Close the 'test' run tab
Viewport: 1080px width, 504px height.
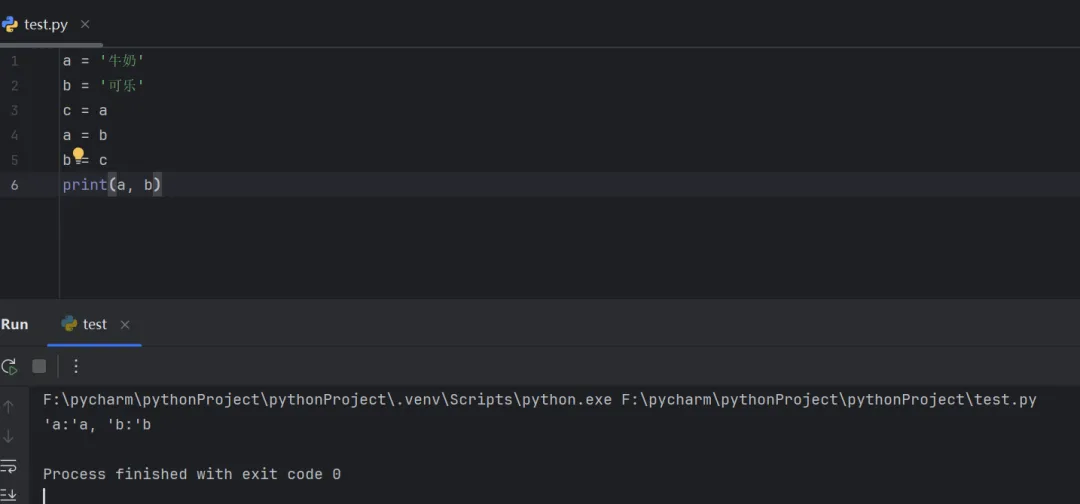[125, 325]
